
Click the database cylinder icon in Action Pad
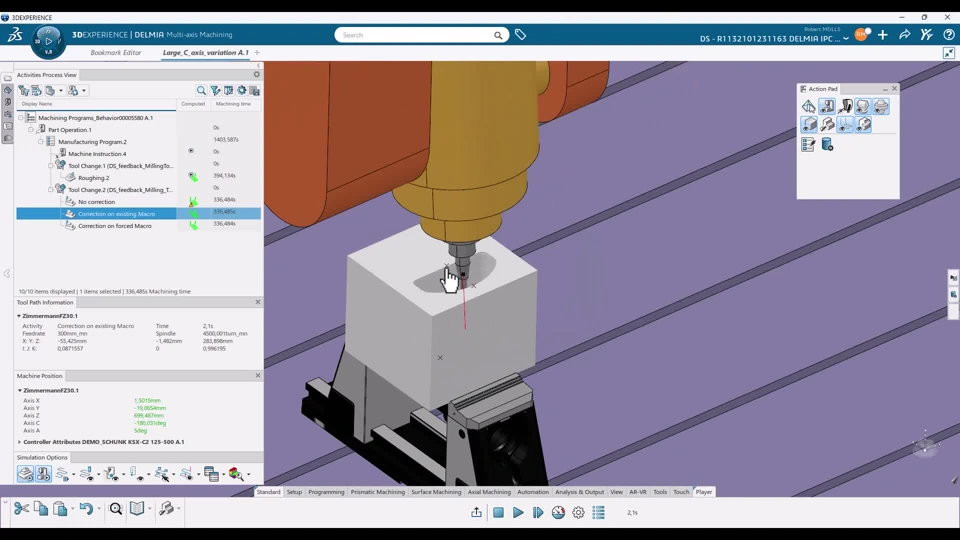(x=827, y=144)
